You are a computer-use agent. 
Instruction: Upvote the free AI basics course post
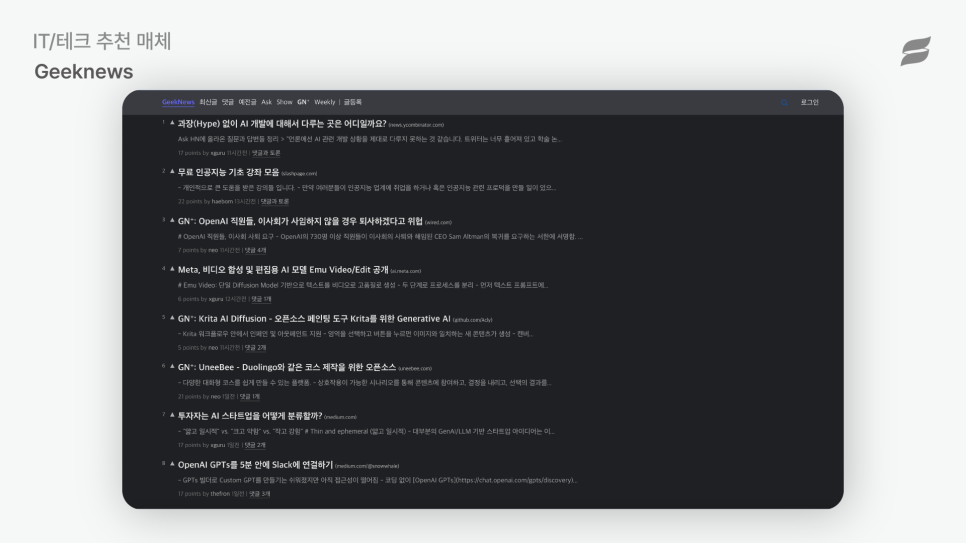172,171
